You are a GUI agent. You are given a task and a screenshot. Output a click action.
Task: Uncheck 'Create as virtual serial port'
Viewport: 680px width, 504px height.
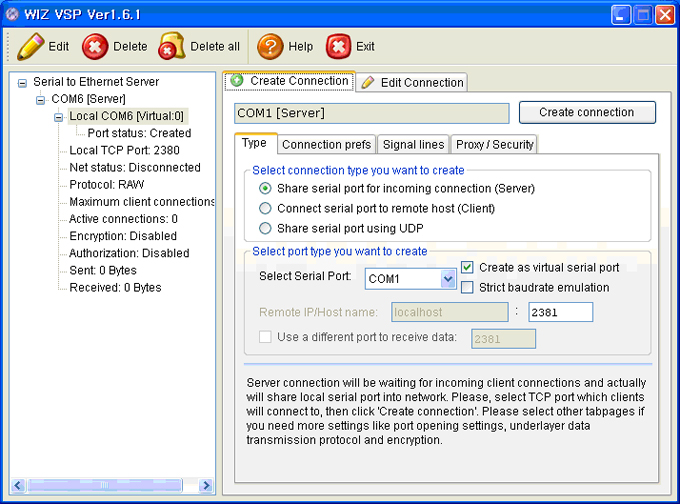467,267
